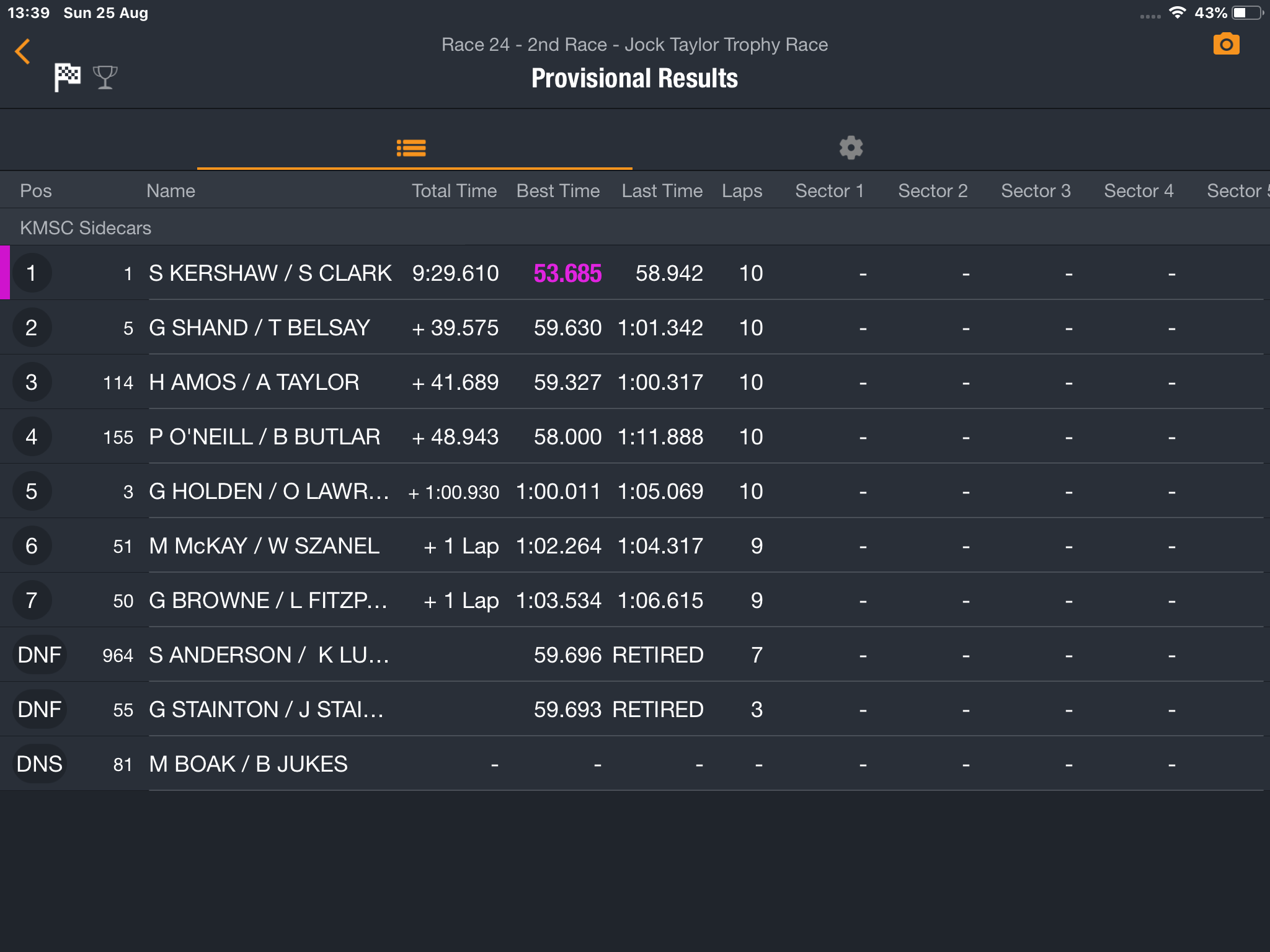Open the settings gear tab

tap(851, 148)
